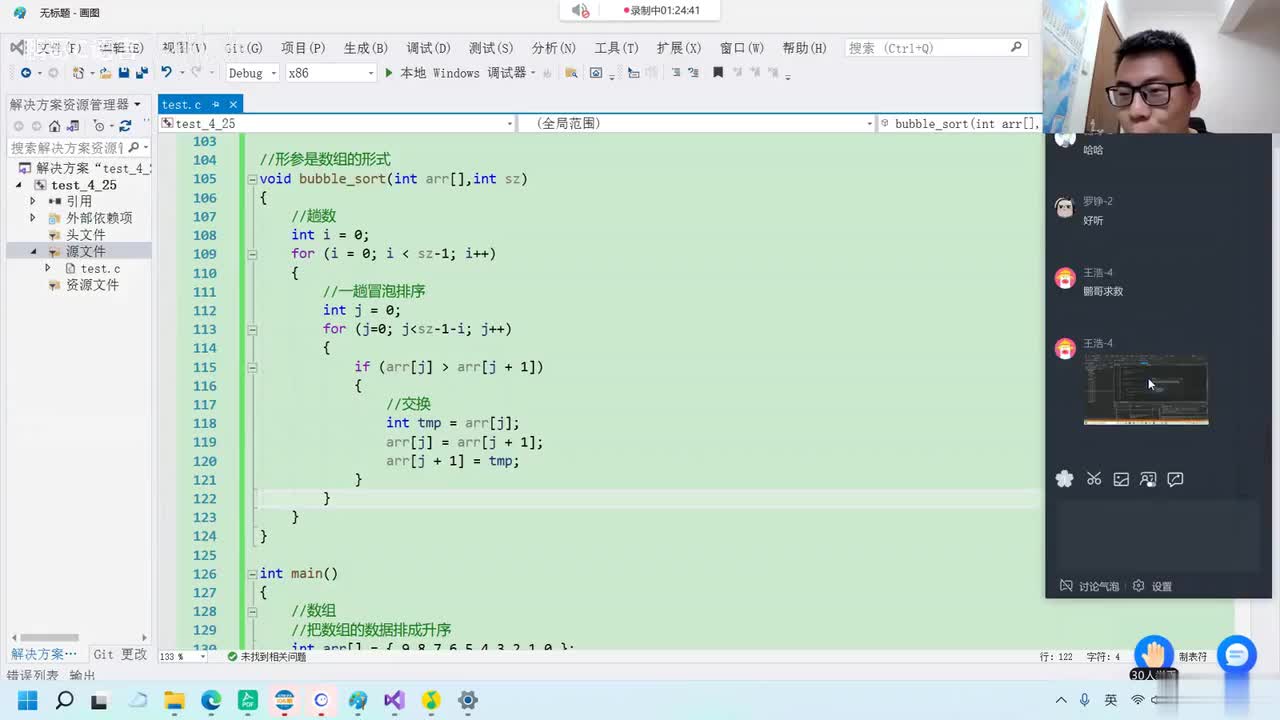Click the Windows Start button
The height and width of the screenshot is (720, 1280).
pos(27,700)
